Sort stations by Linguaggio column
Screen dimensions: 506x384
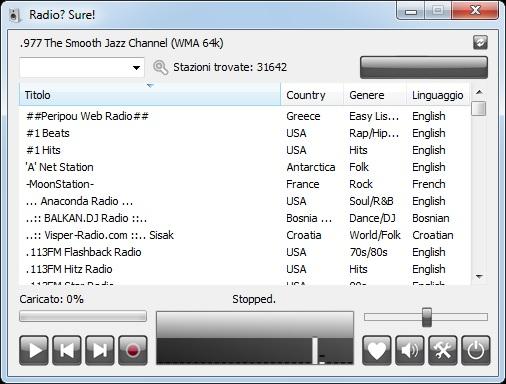[438, 95]
